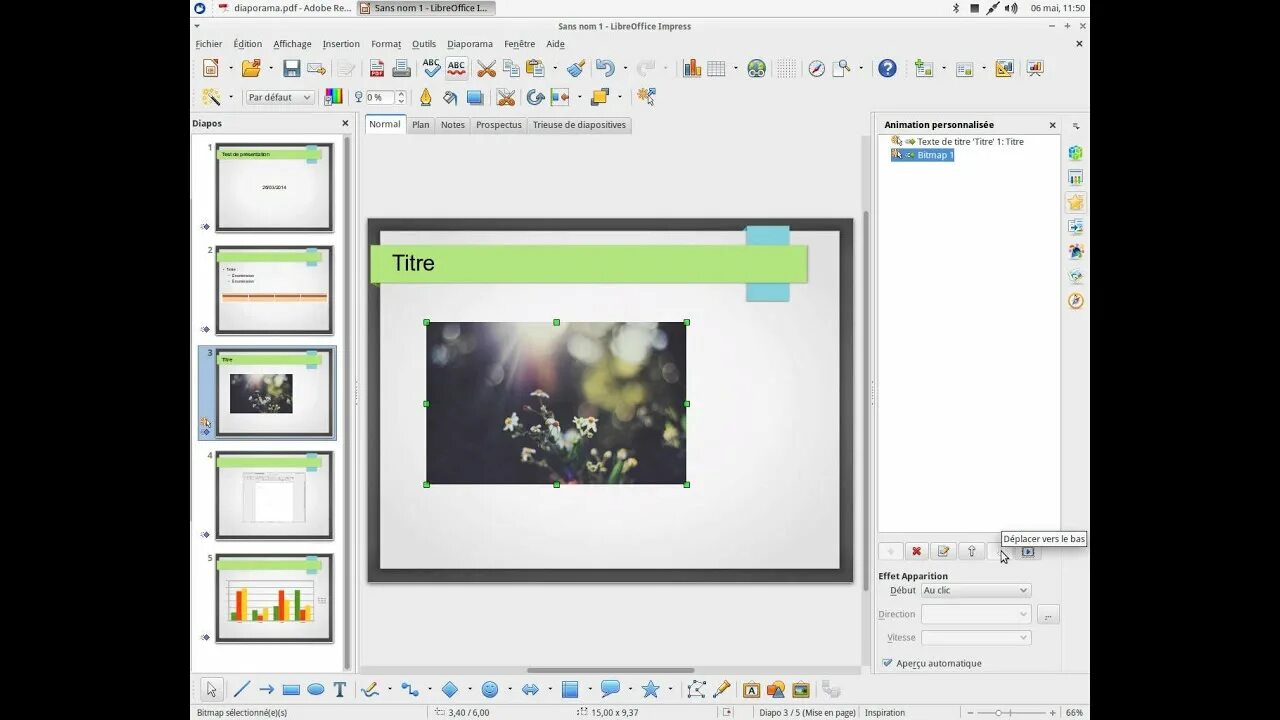The height and width of the screenshot is (720, 1280).
Task: Toggle AutoSpellcheck red underline ABC icon
Action: coord(456,68)
